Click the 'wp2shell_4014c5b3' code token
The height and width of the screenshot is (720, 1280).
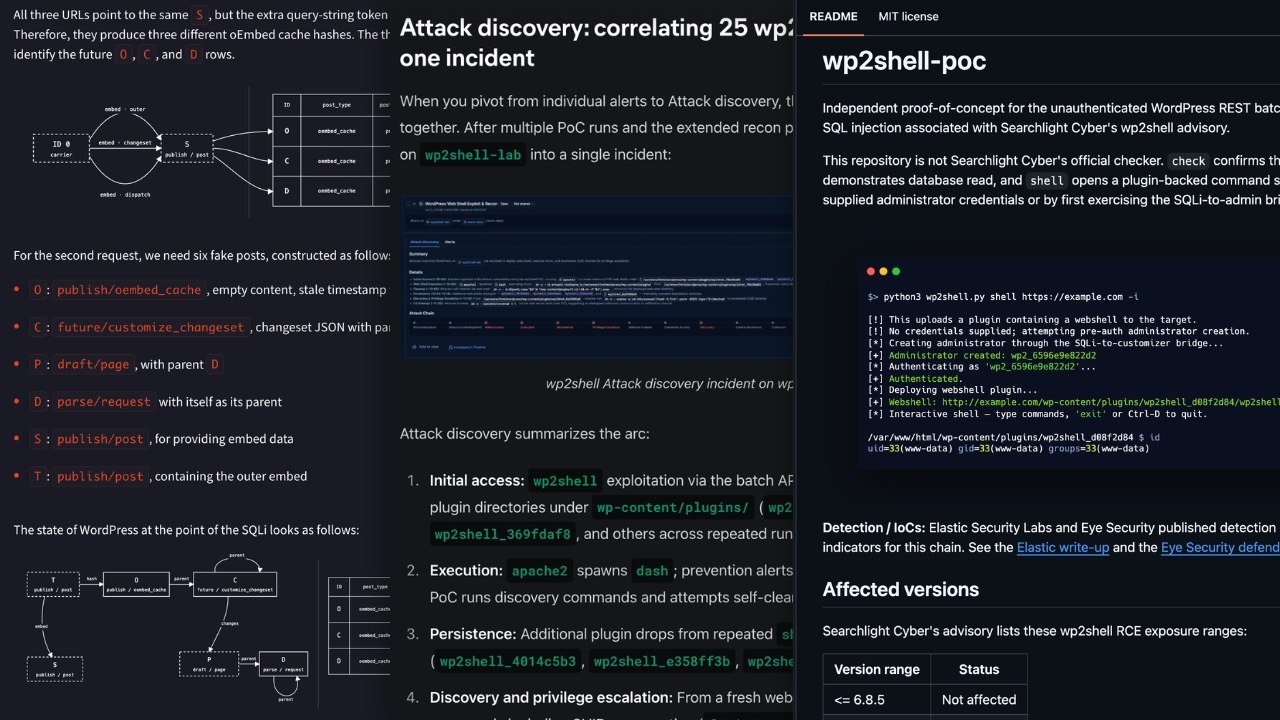[x=508, y=661]
